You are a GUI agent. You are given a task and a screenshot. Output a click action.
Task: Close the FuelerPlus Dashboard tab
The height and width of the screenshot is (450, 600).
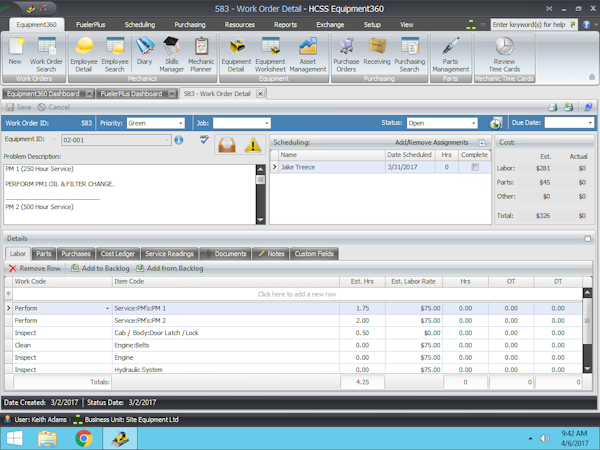click(x=172, y=94)
